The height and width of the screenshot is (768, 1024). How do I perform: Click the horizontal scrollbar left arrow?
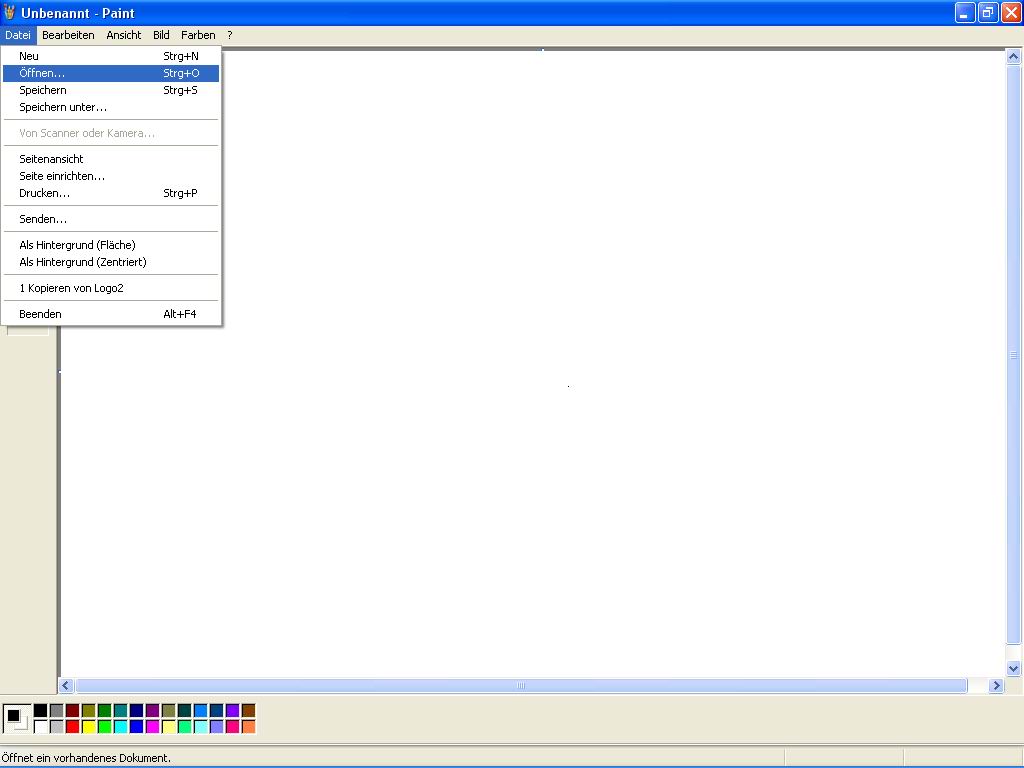click(66, 685)
